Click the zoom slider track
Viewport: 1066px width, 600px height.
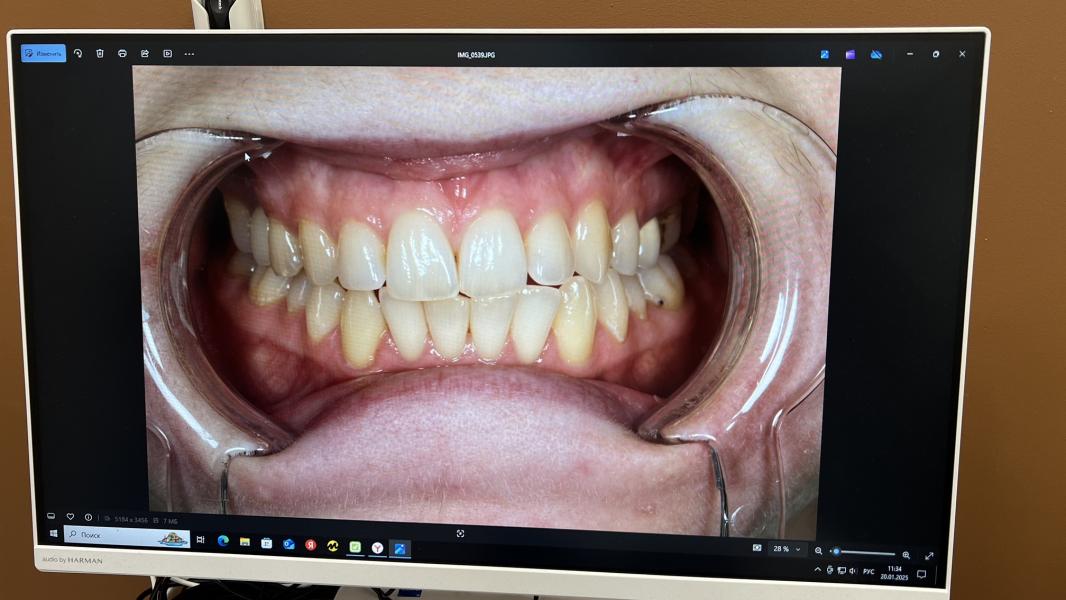tap(863, 552)
